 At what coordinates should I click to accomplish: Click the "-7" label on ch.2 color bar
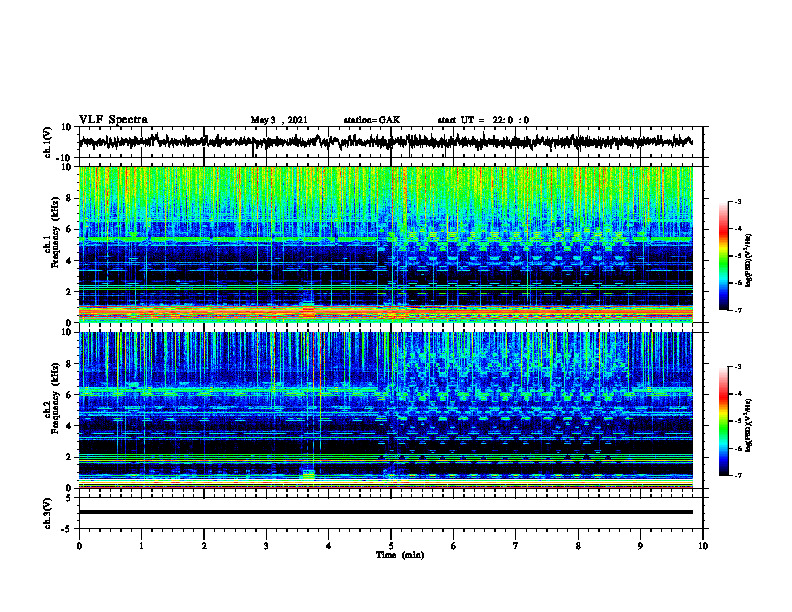pyautogui.click(x=738, y=475)
